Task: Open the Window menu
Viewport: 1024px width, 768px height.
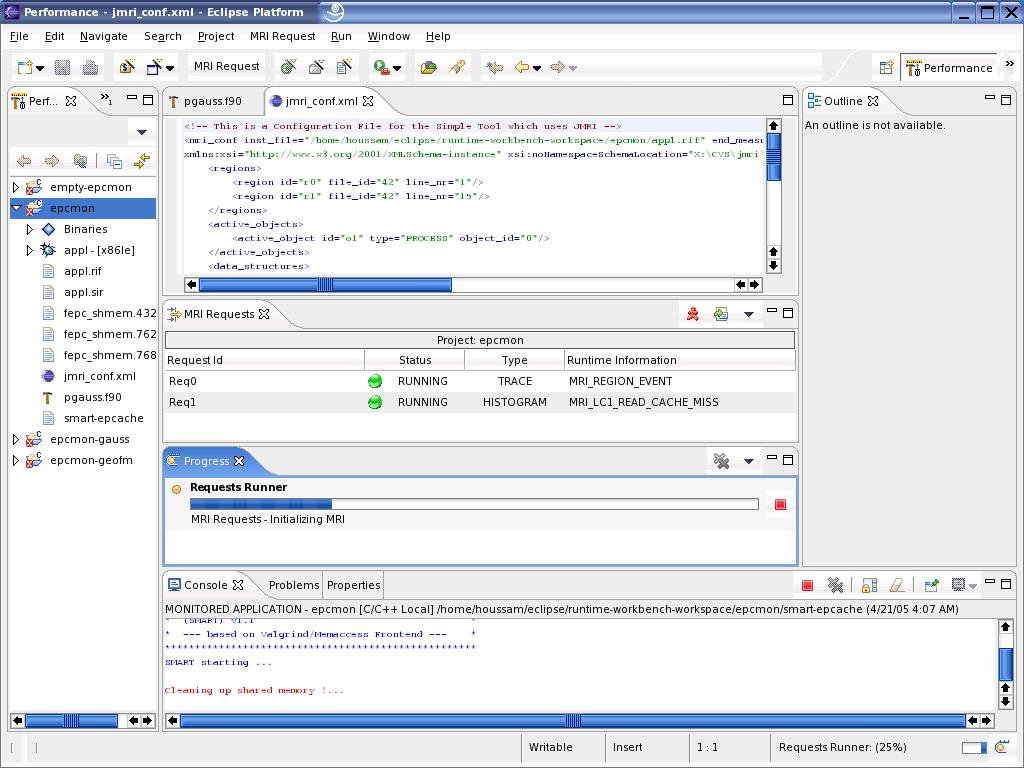Action: pyautogui.click(x=389, y=37)
